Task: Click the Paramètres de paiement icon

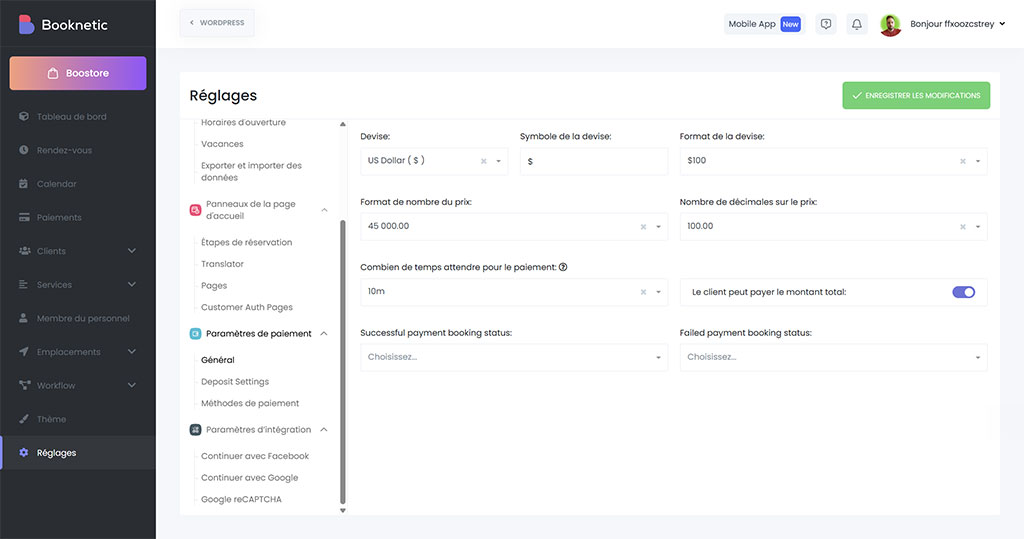Action: [x=195, y=333]
